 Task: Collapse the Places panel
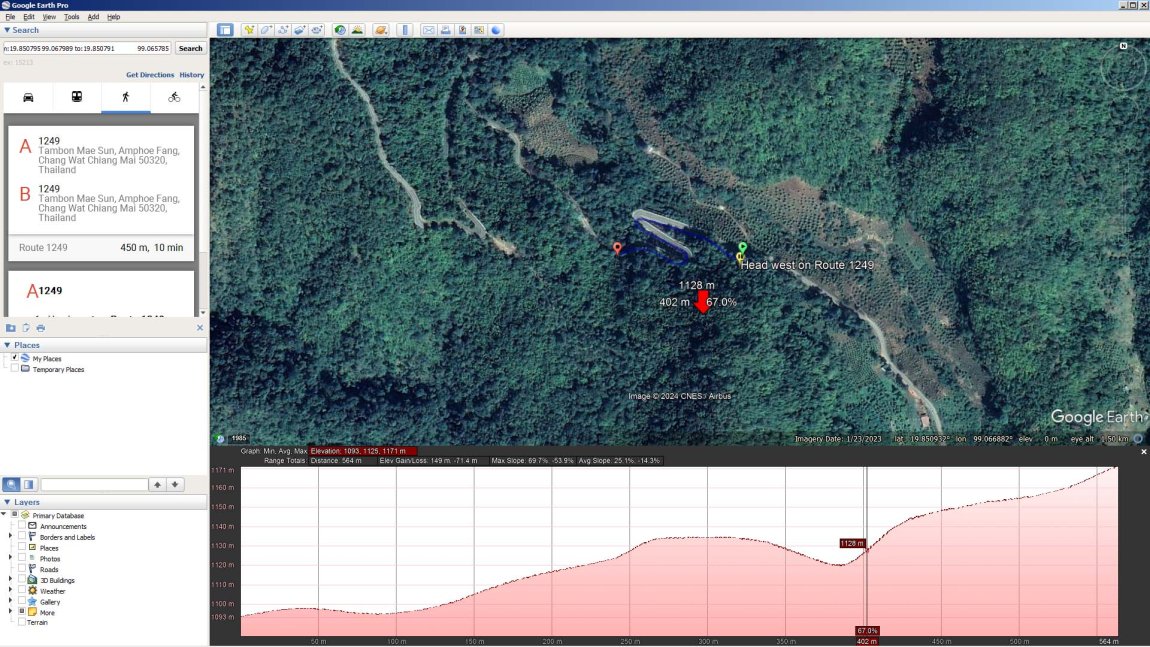7,344
